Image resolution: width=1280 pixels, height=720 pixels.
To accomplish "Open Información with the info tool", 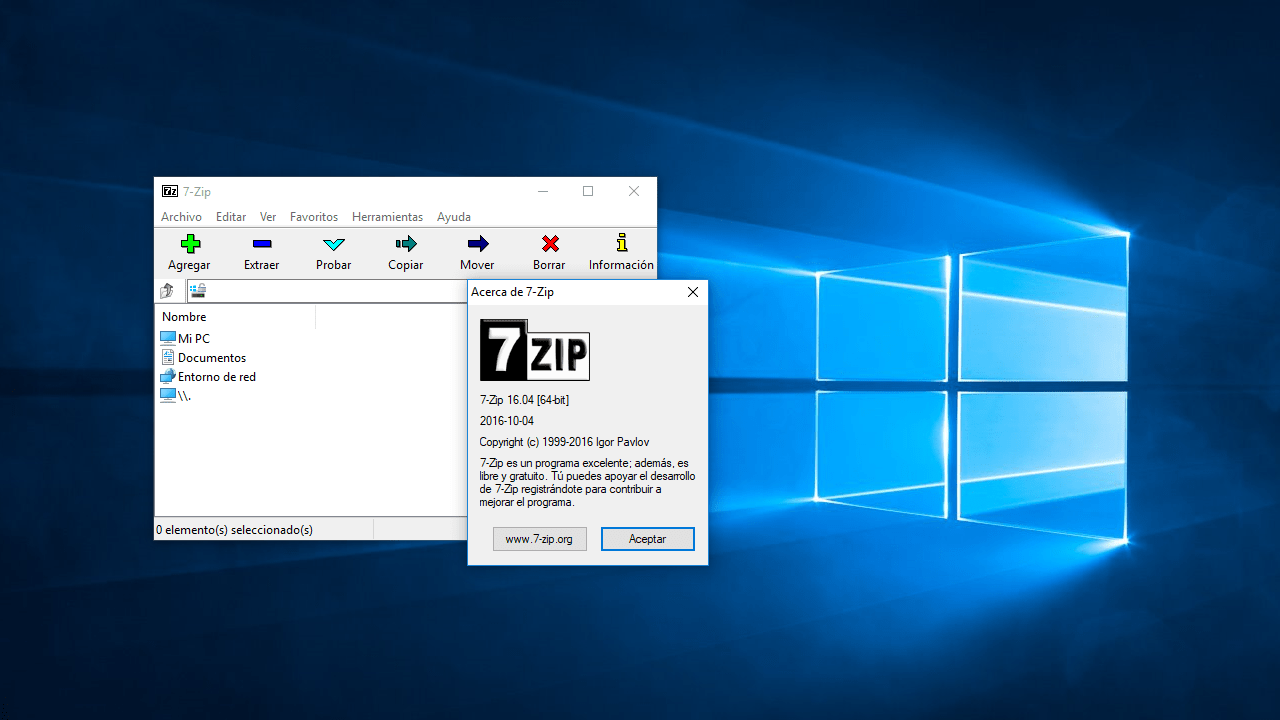I will point(620,252).
